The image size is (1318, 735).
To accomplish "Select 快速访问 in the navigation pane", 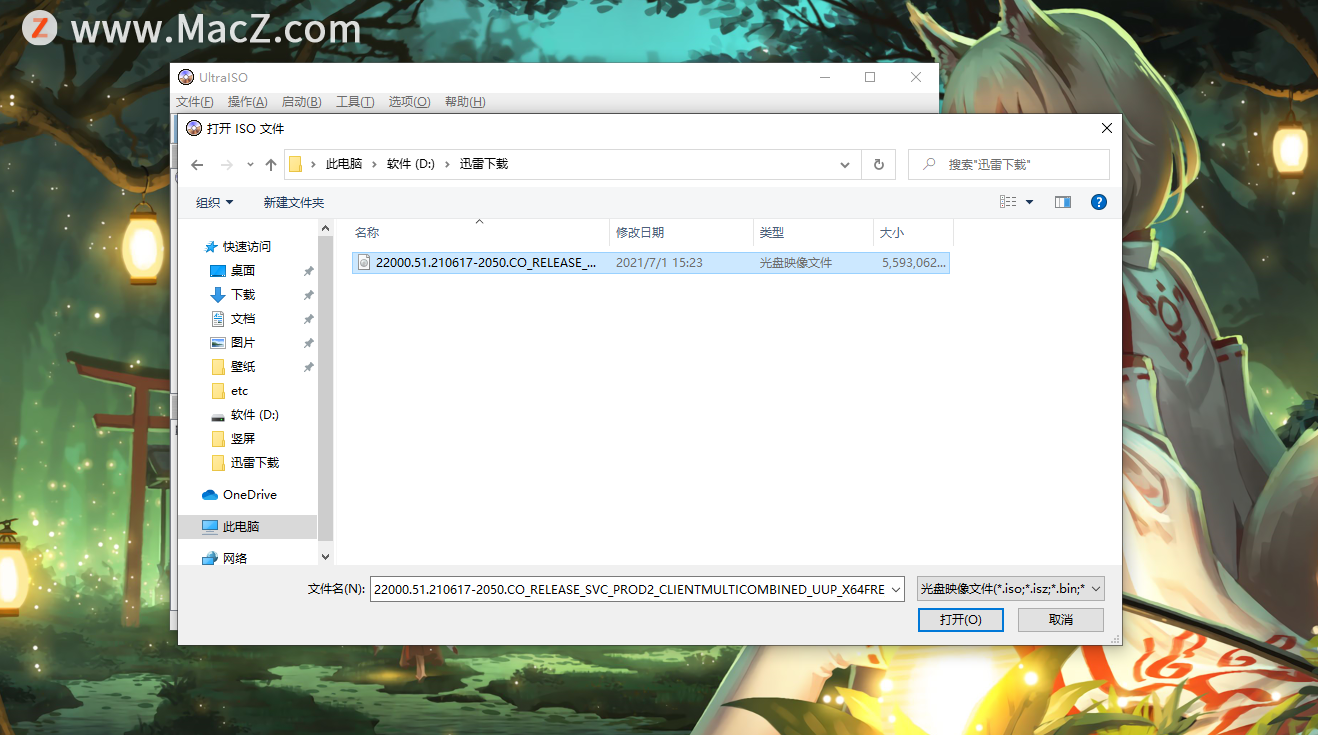I will pos(246,246).
